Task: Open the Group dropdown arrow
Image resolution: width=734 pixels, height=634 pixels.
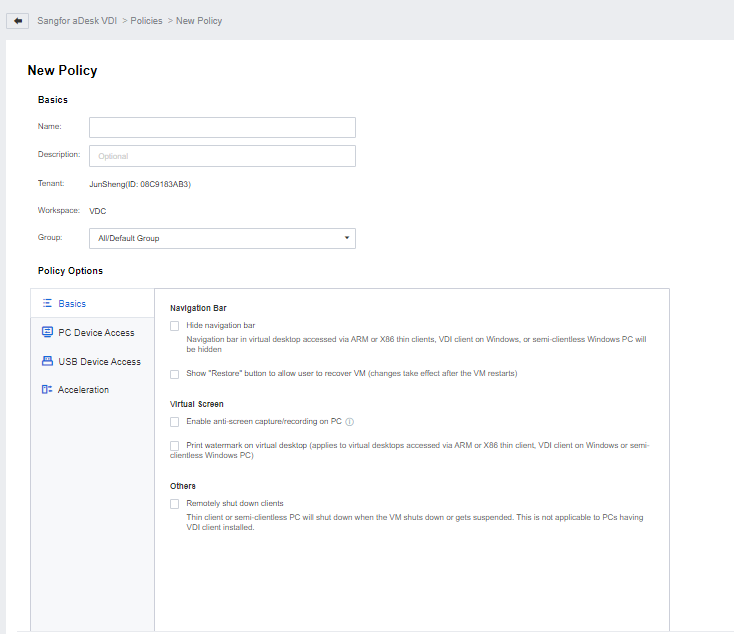Action: [347, 238]
